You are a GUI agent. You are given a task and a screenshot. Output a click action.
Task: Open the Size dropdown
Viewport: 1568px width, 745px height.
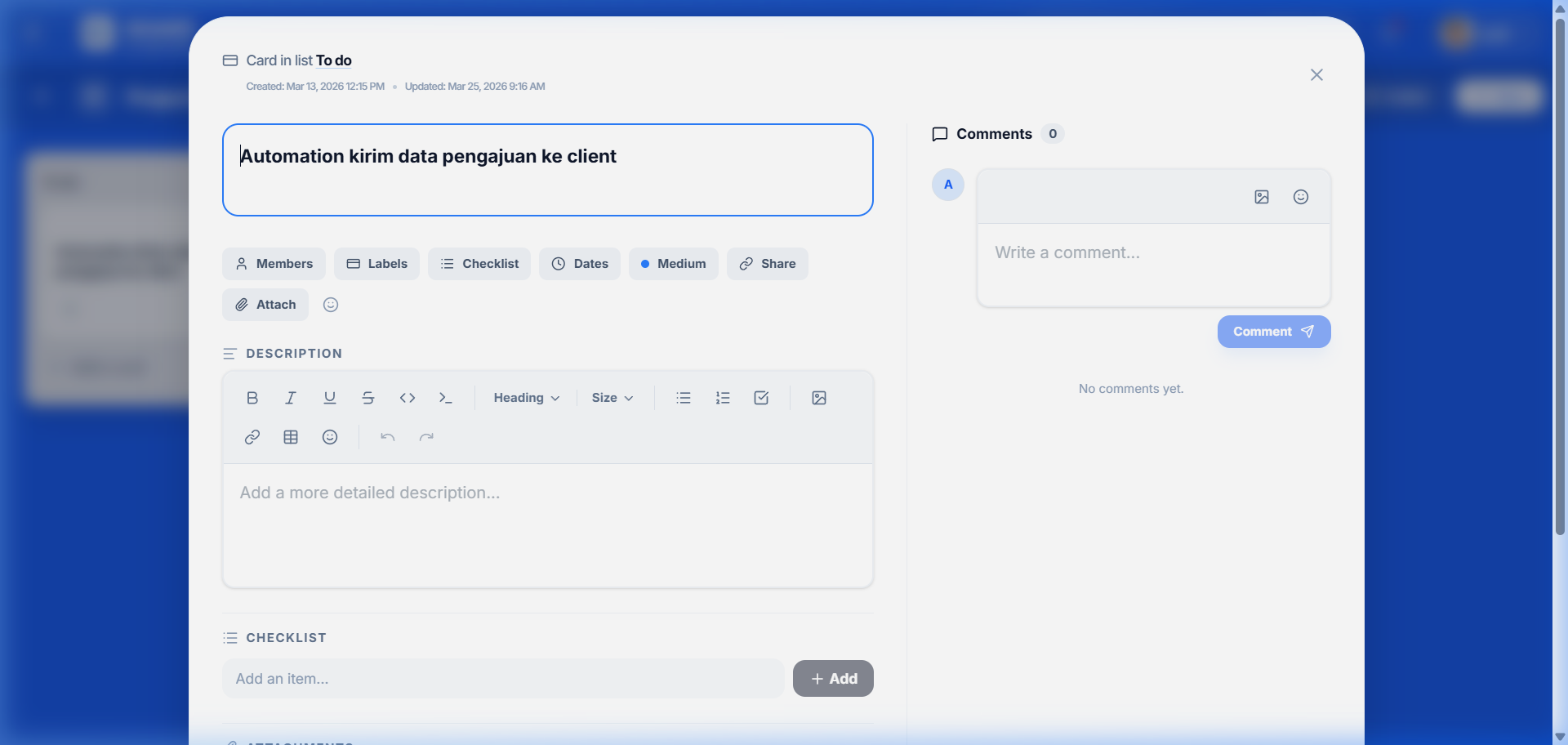(x=612, y=398)
